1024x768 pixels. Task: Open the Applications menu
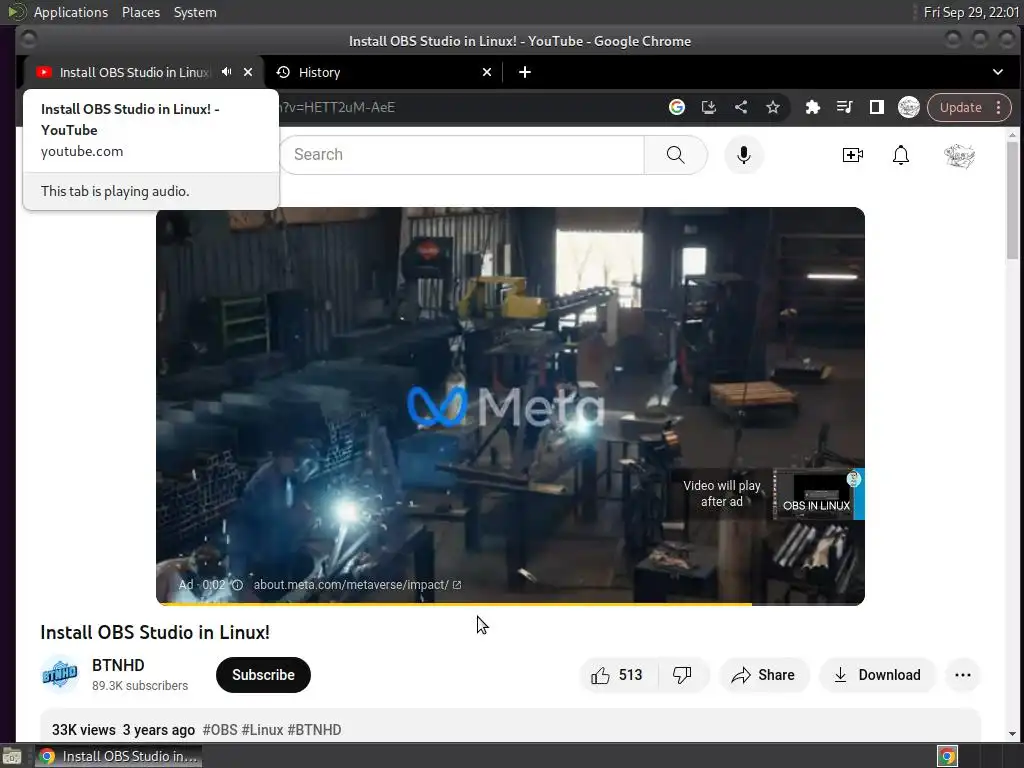pyautogui.click(x=71, y=12)
